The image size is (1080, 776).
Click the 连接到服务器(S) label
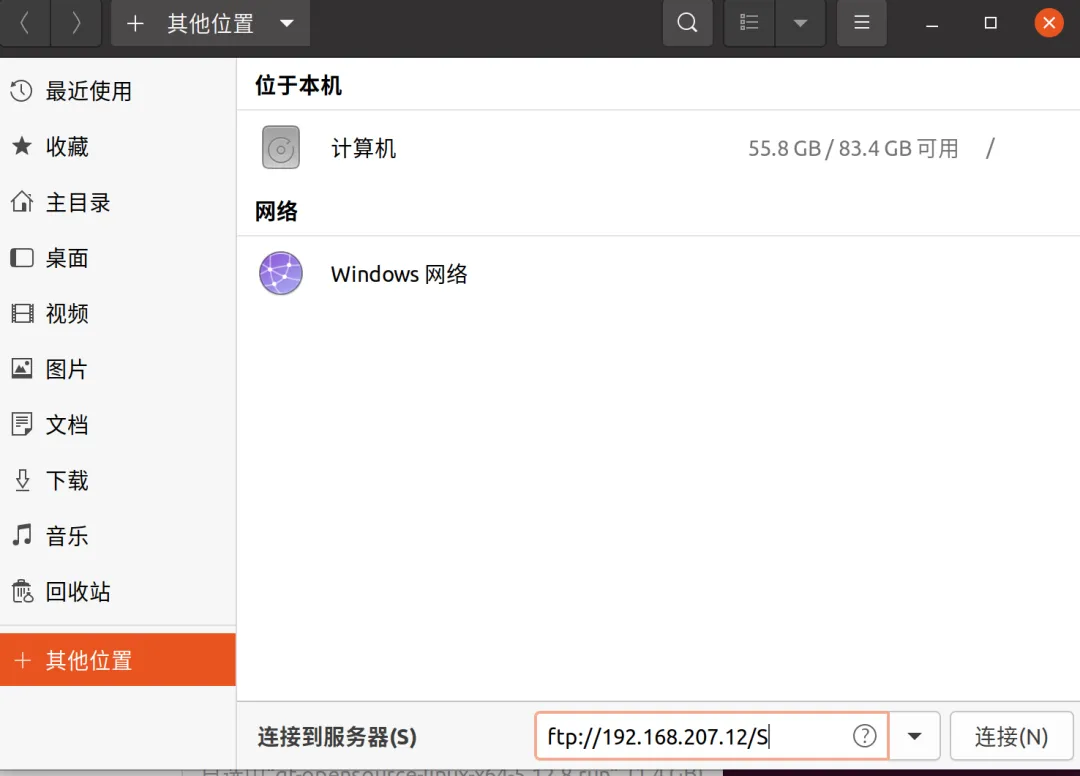338,737
